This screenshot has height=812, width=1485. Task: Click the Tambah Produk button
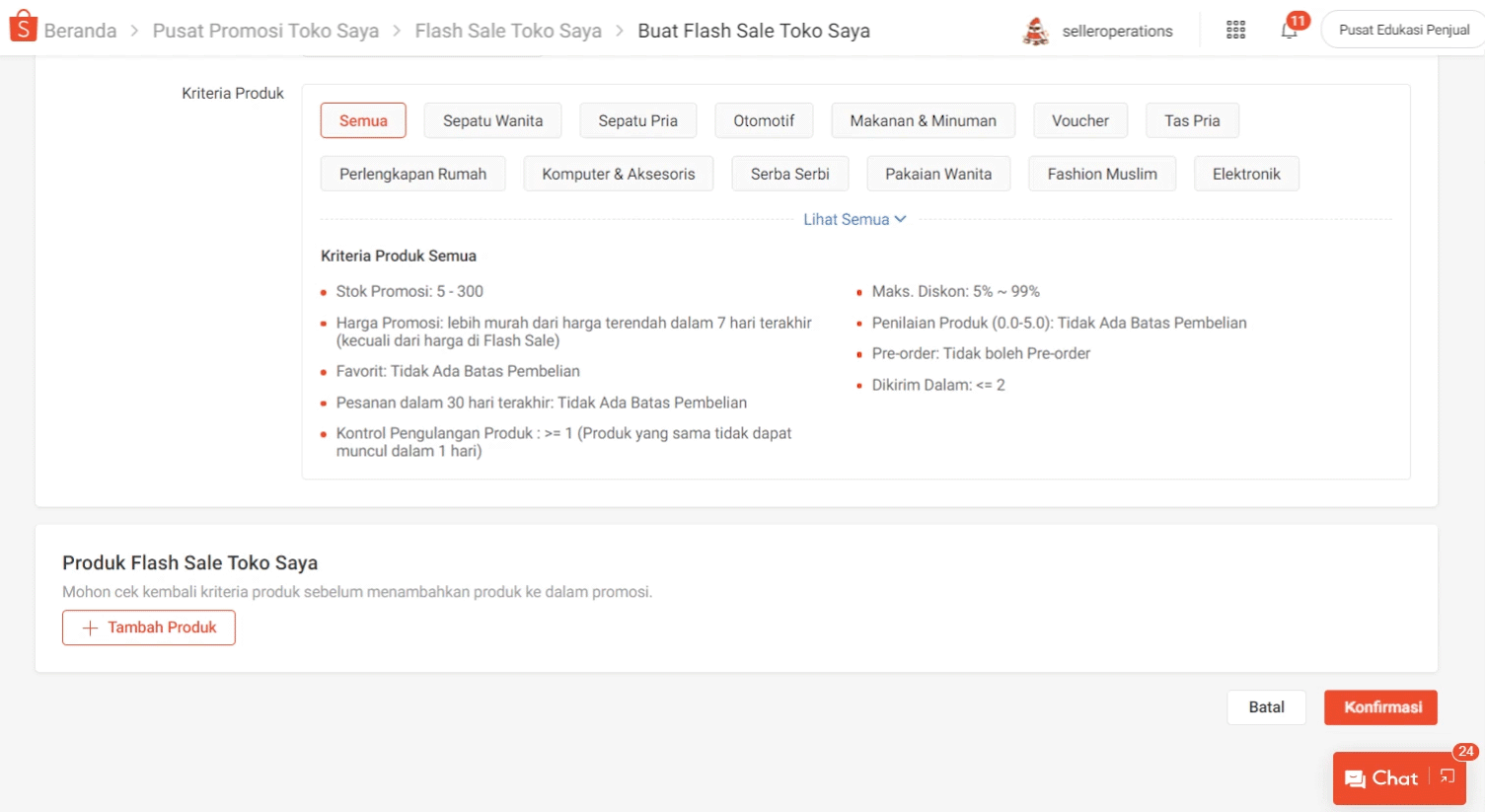coord(149,627)
